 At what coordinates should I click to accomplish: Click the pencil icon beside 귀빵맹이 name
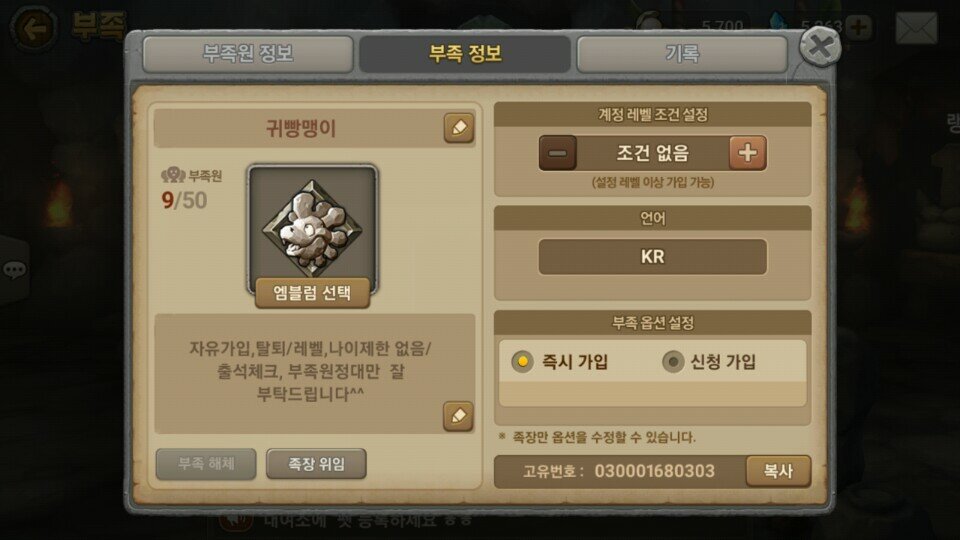point(459,128)
